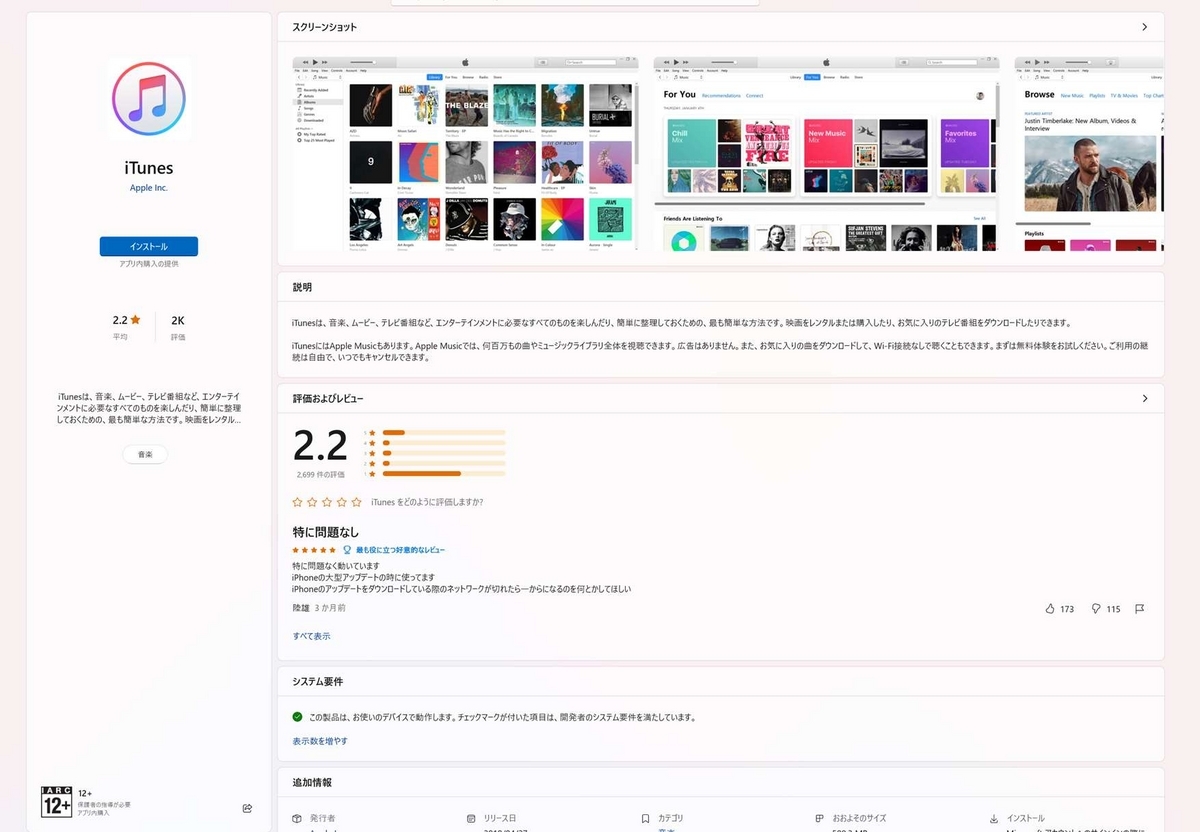This screenshot has height=832, width=1200.
Task: Mark the review as unhelpful with thumbs down
Action: pos(1096,608)
